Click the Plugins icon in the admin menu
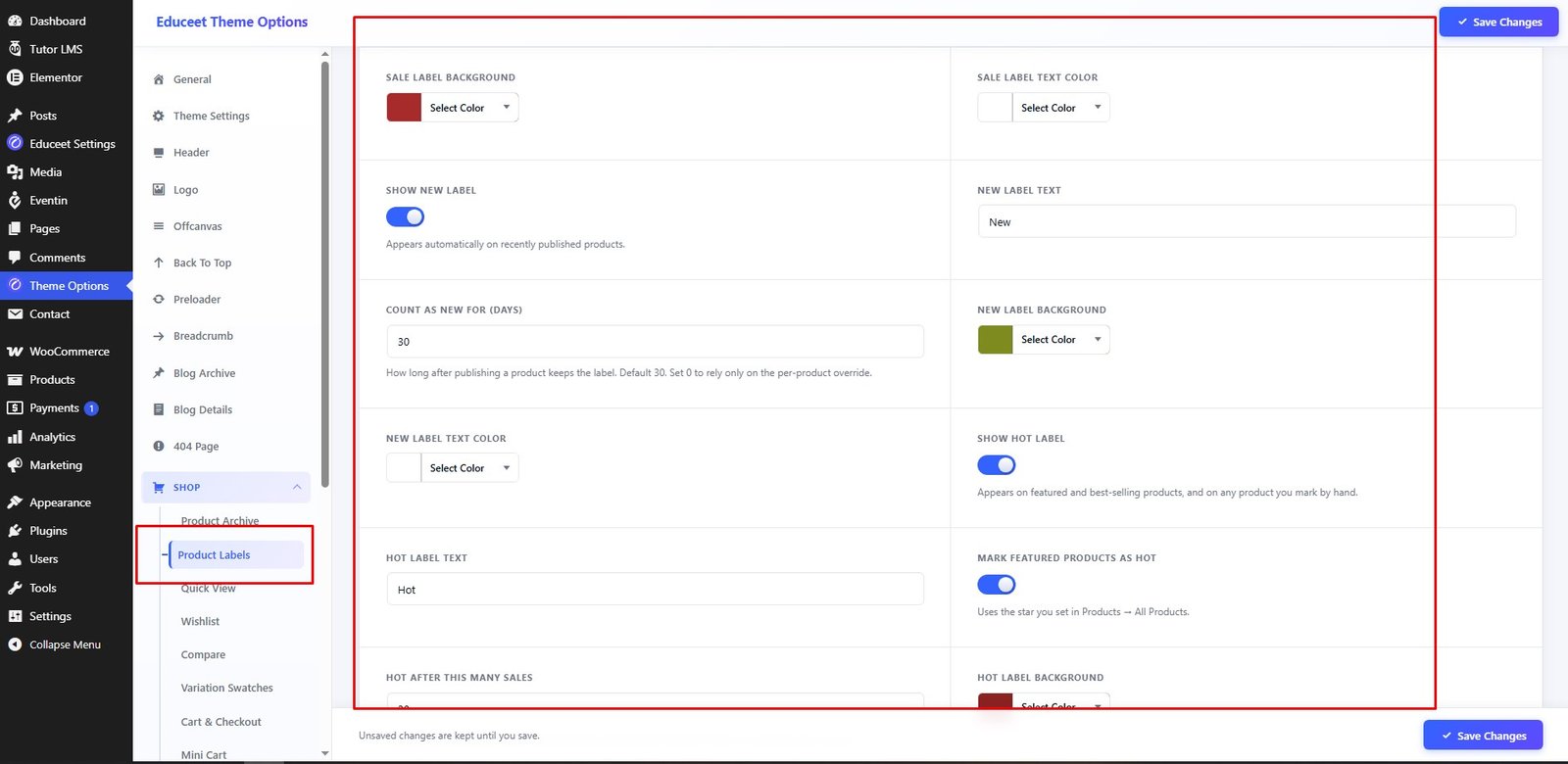The width and height of the screenshot is (1568, 764). [x=15, y=531]
